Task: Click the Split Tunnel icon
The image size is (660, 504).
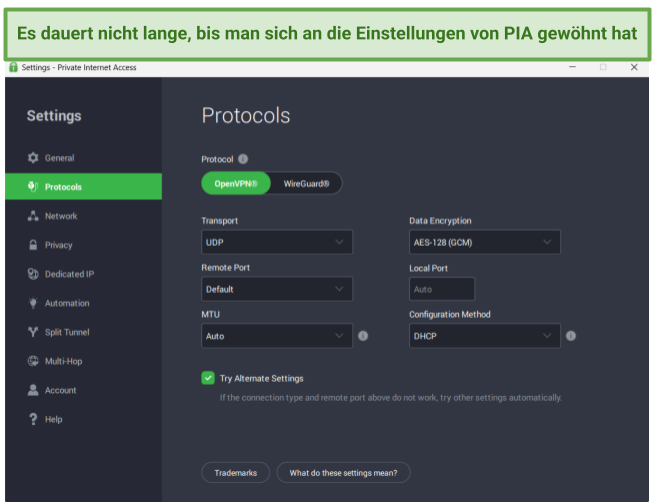Action: 33,332
